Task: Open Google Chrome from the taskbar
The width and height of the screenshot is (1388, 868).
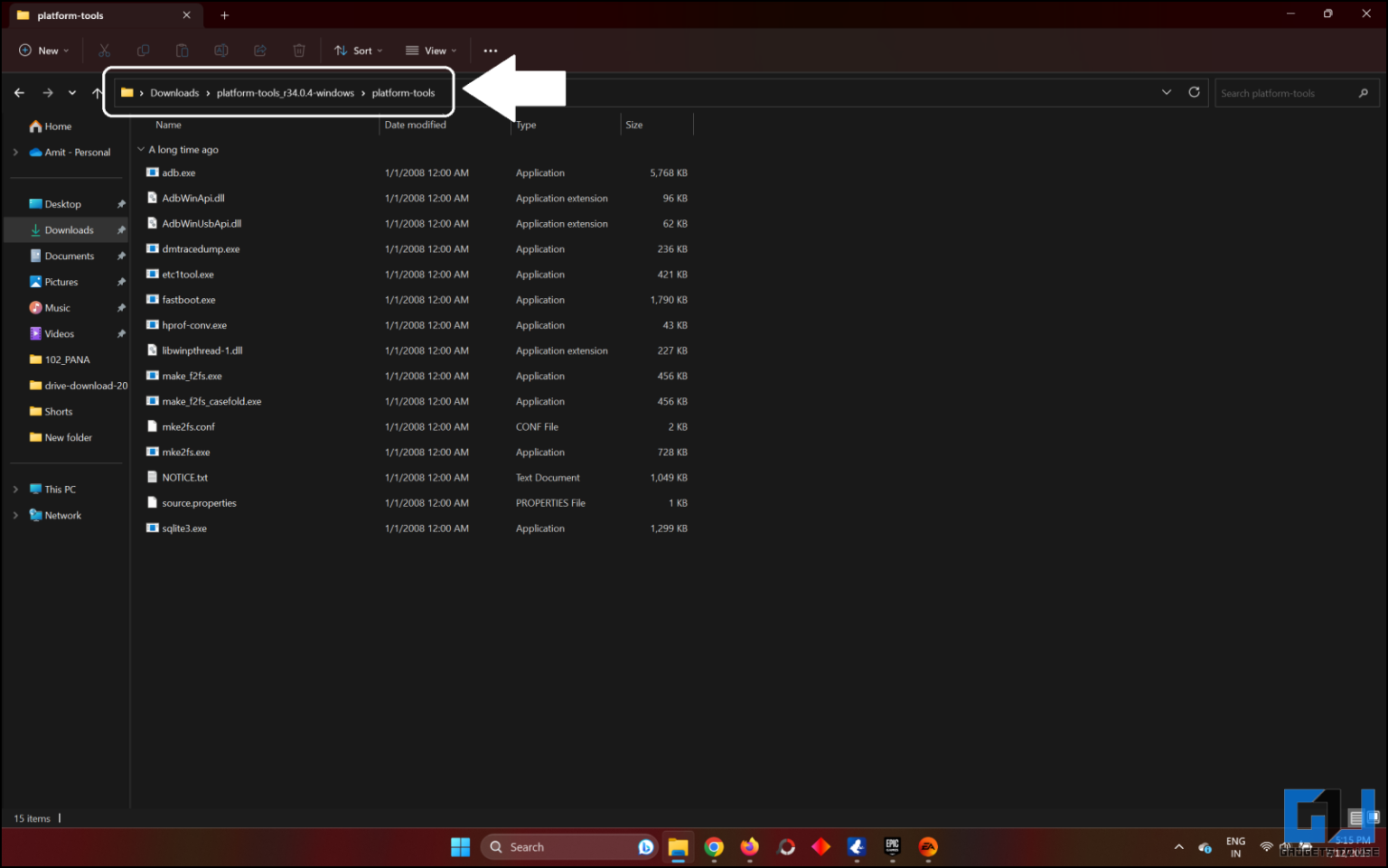Action: 714,847
